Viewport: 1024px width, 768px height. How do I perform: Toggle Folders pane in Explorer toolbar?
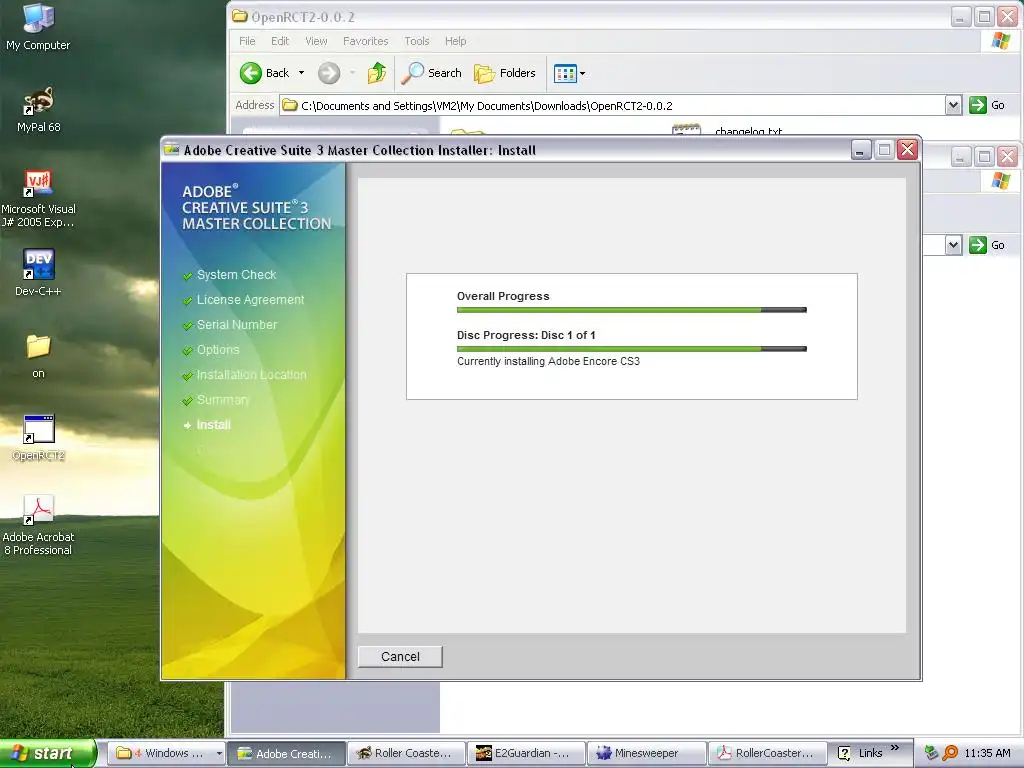tap(505, 73)
